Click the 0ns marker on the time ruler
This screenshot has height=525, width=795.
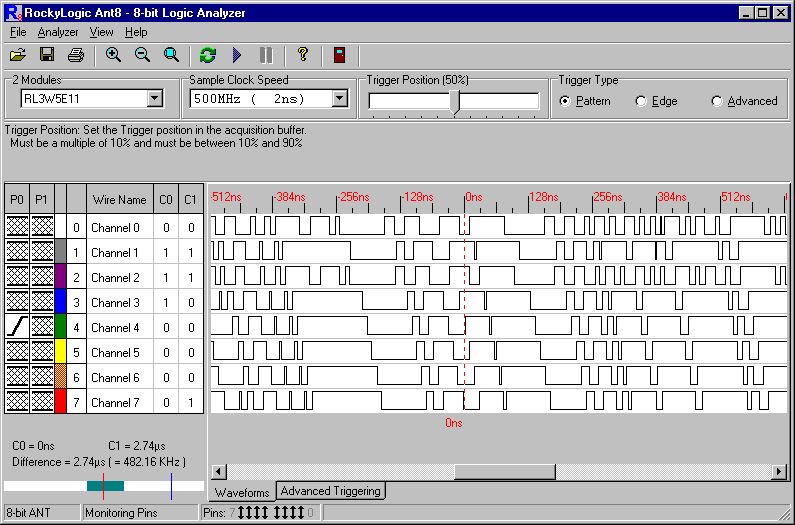(474, 197)
